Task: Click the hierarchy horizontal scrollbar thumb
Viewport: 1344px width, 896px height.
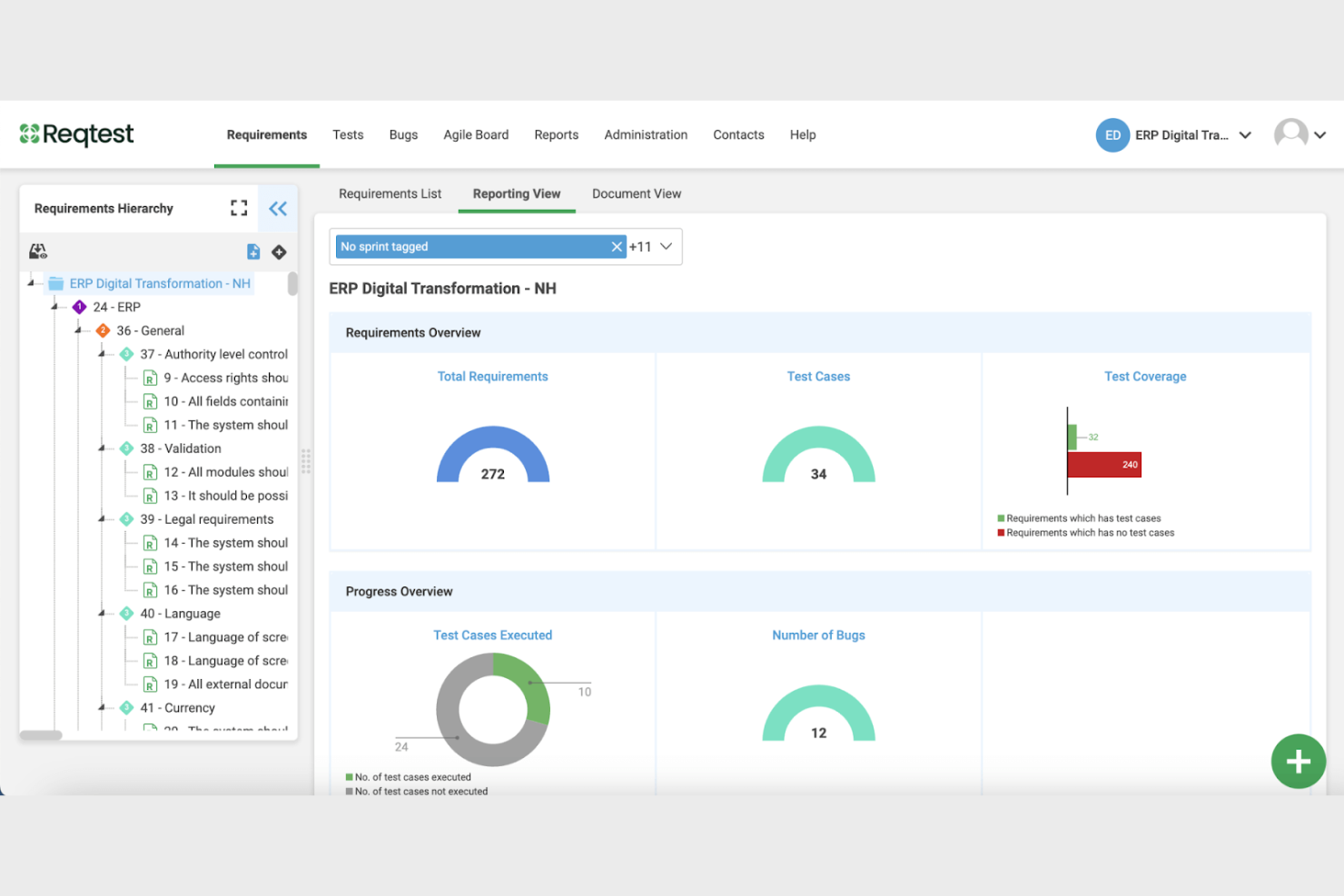Action: tap(41, 735)
